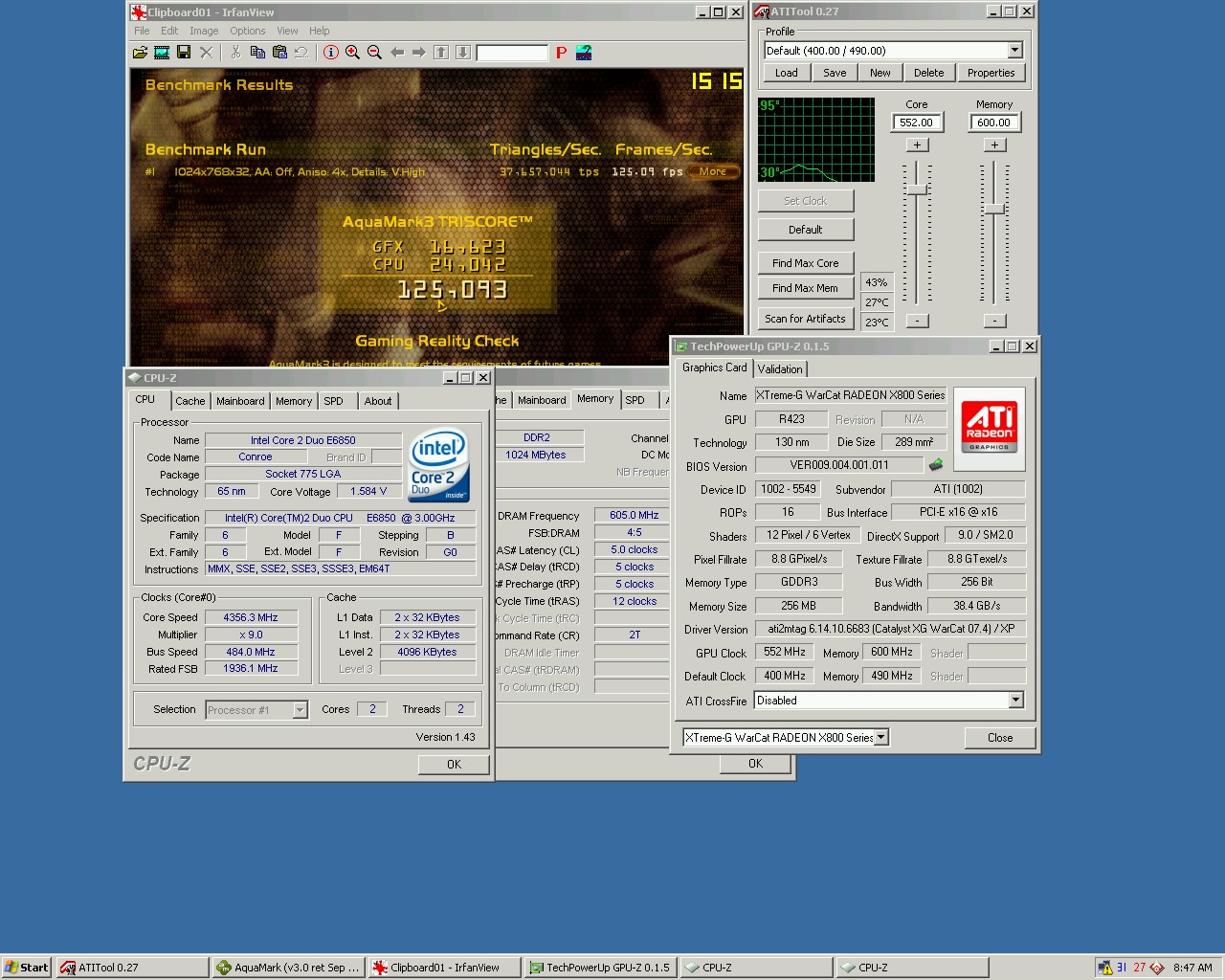Switch to the Mainboard tab in front CPU-Z
The width and height of the screenshot is (1225, 980).
240,401
